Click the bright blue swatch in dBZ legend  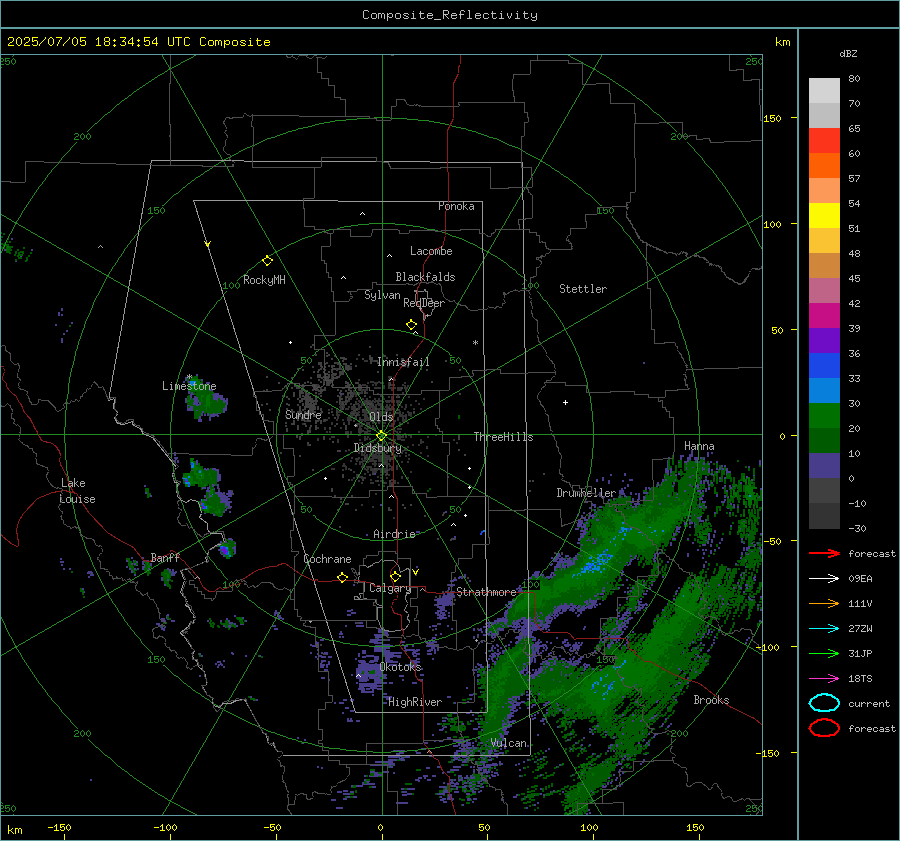point(824,365)
